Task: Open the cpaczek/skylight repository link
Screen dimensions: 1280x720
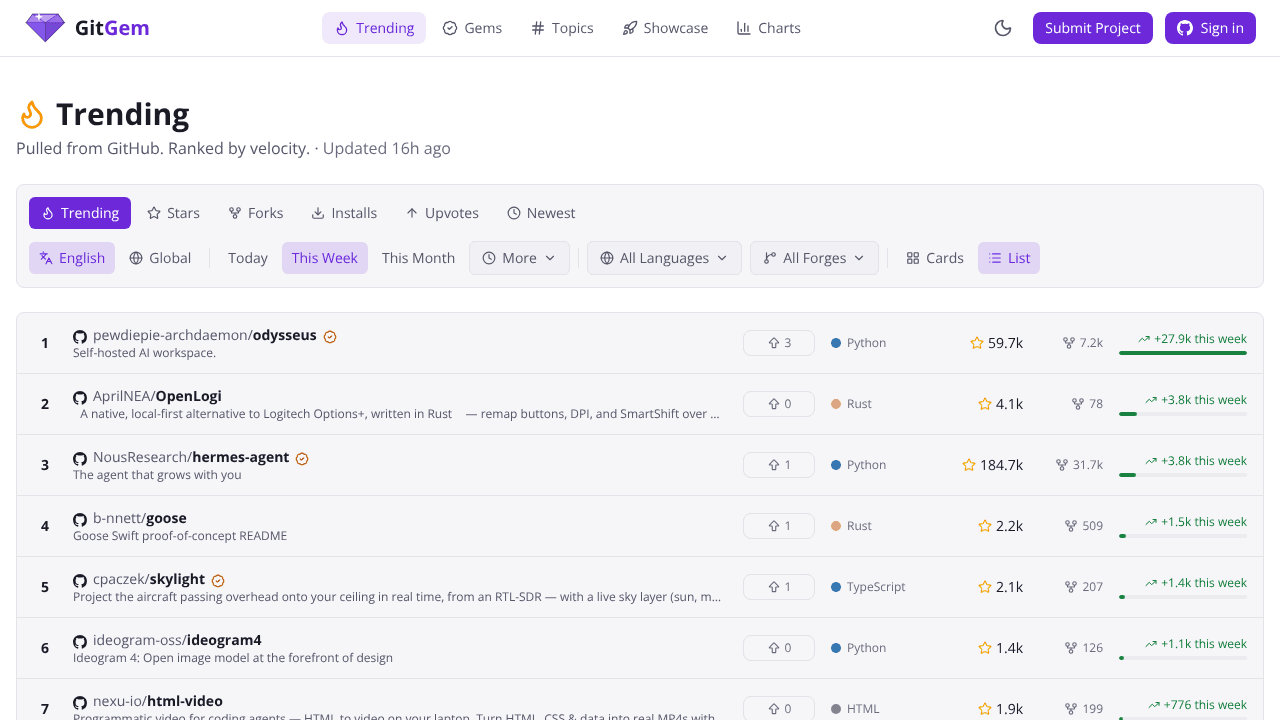Action: tap(149, 580)
